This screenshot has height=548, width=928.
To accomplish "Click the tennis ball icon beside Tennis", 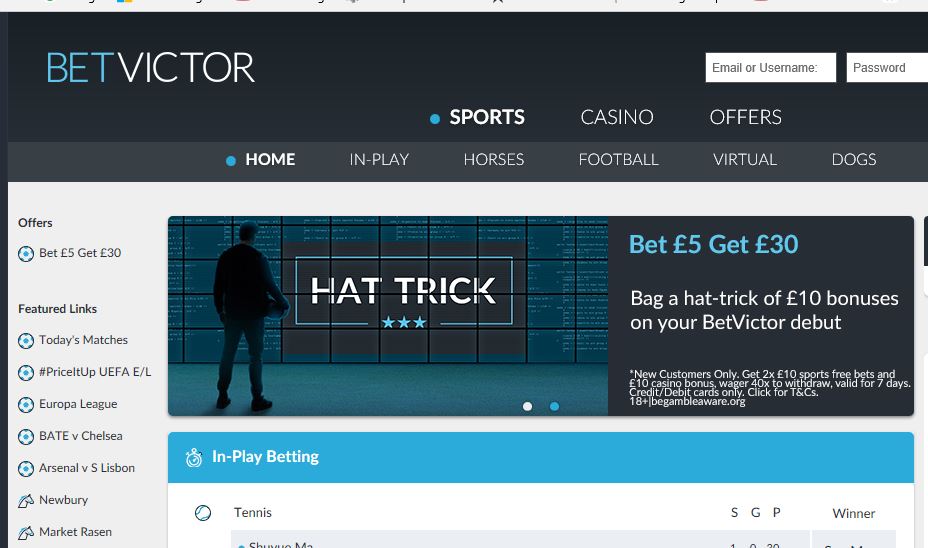I will [x=202, y=512].
